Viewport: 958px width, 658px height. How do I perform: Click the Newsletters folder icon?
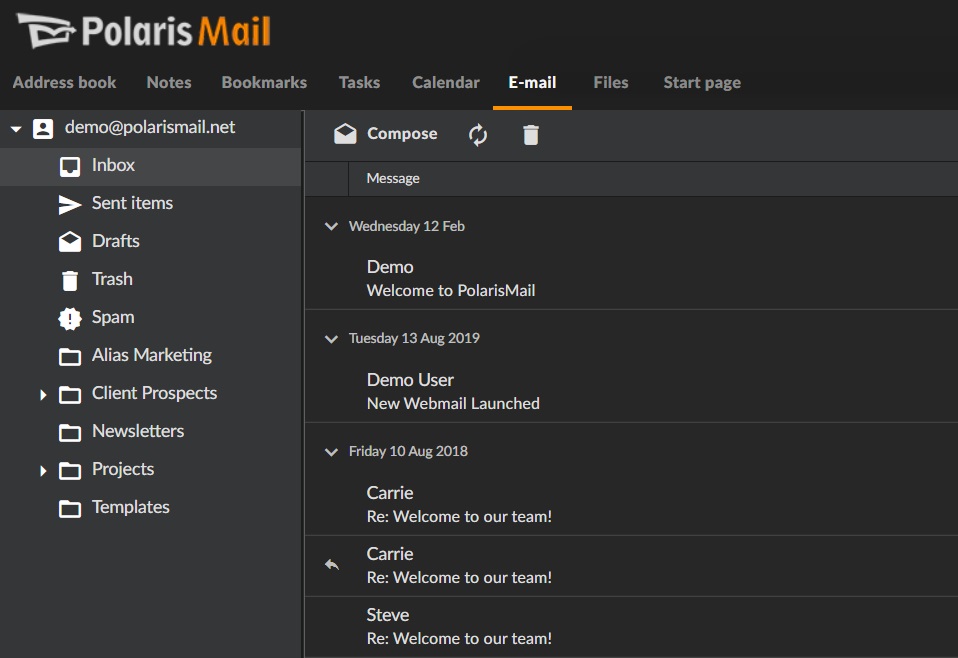71,431
